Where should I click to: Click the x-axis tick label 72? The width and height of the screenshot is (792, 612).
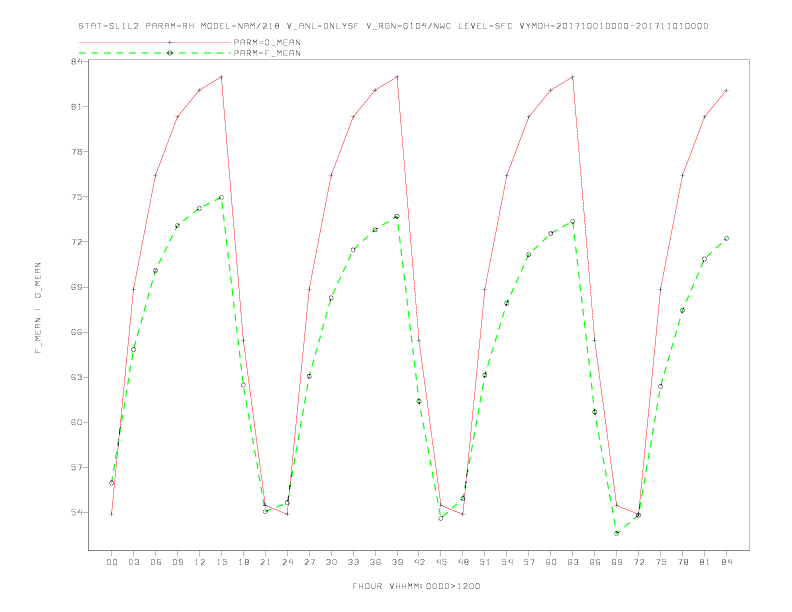point(638,562)
